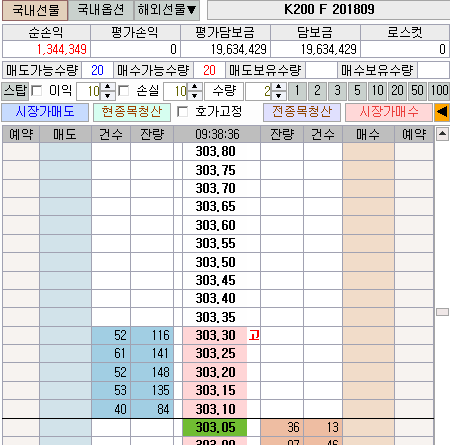
Task: Click the orange left-arrow collapse icon
Action: (442, 112)
